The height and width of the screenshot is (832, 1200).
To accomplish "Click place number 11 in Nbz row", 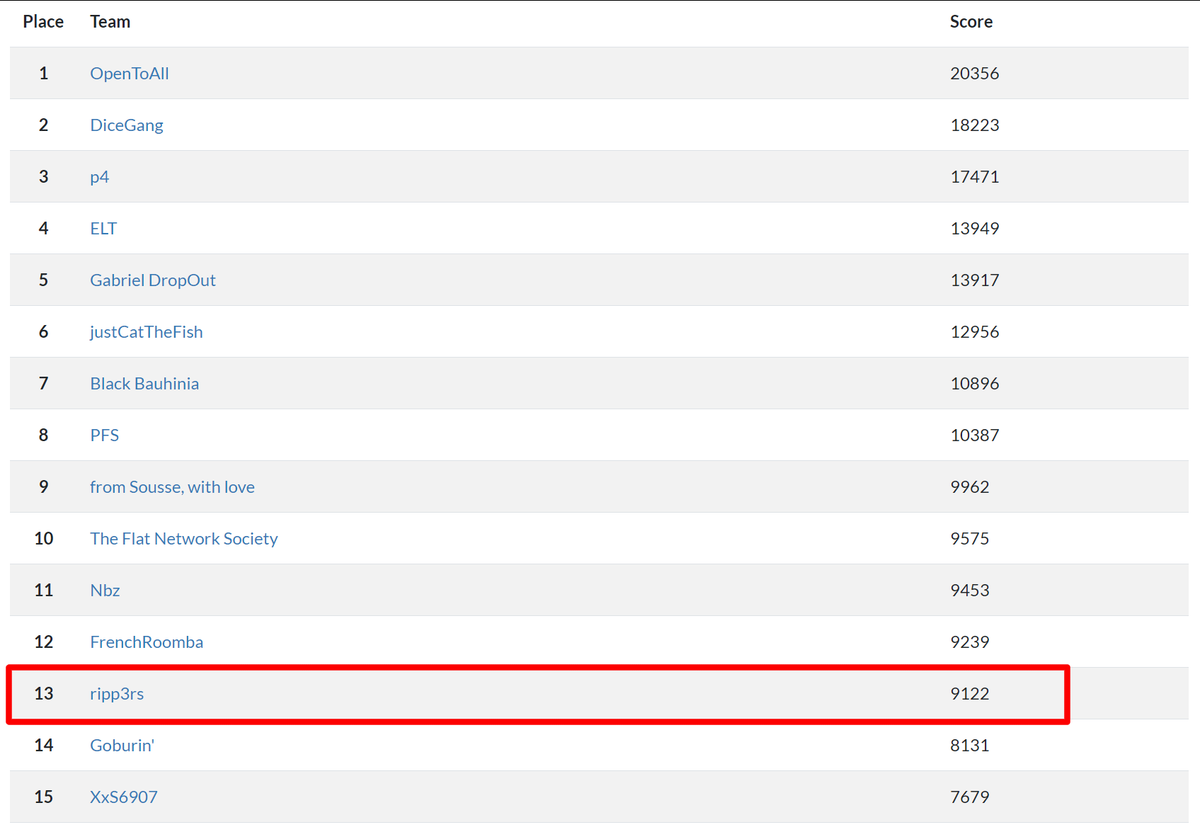I will (x=44, y=590).
